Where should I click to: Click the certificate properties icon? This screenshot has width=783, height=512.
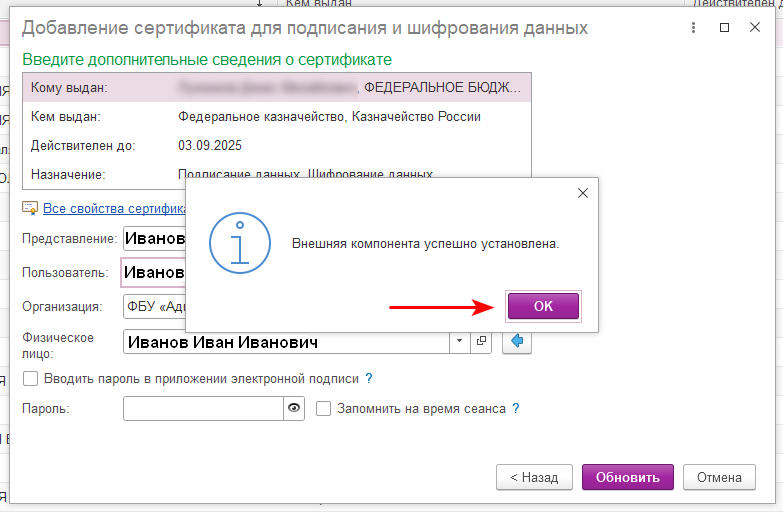(x=31, y=208)
